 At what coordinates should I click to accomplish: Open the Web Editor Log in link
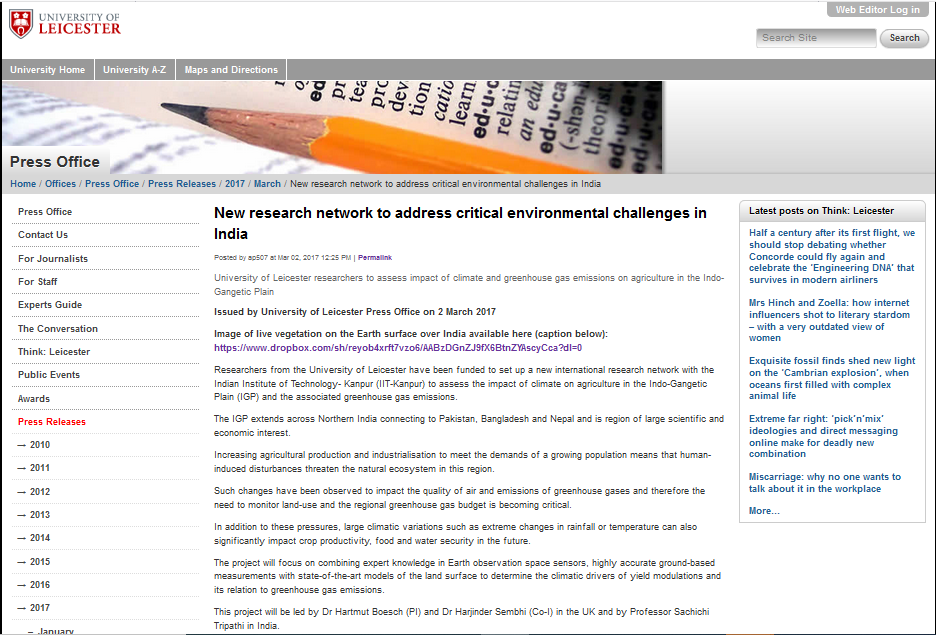coord(877,10)
